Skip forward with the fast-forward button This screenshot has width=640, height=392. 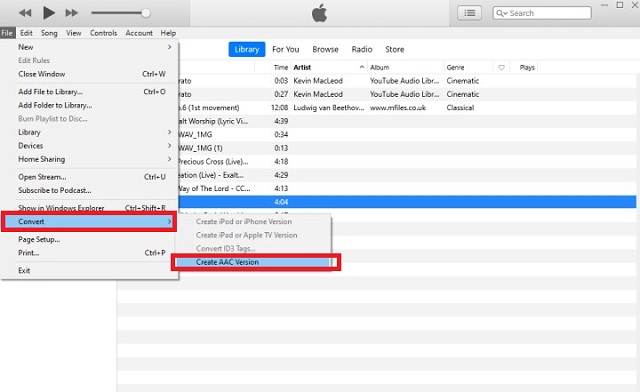click(x=72, y=13)
